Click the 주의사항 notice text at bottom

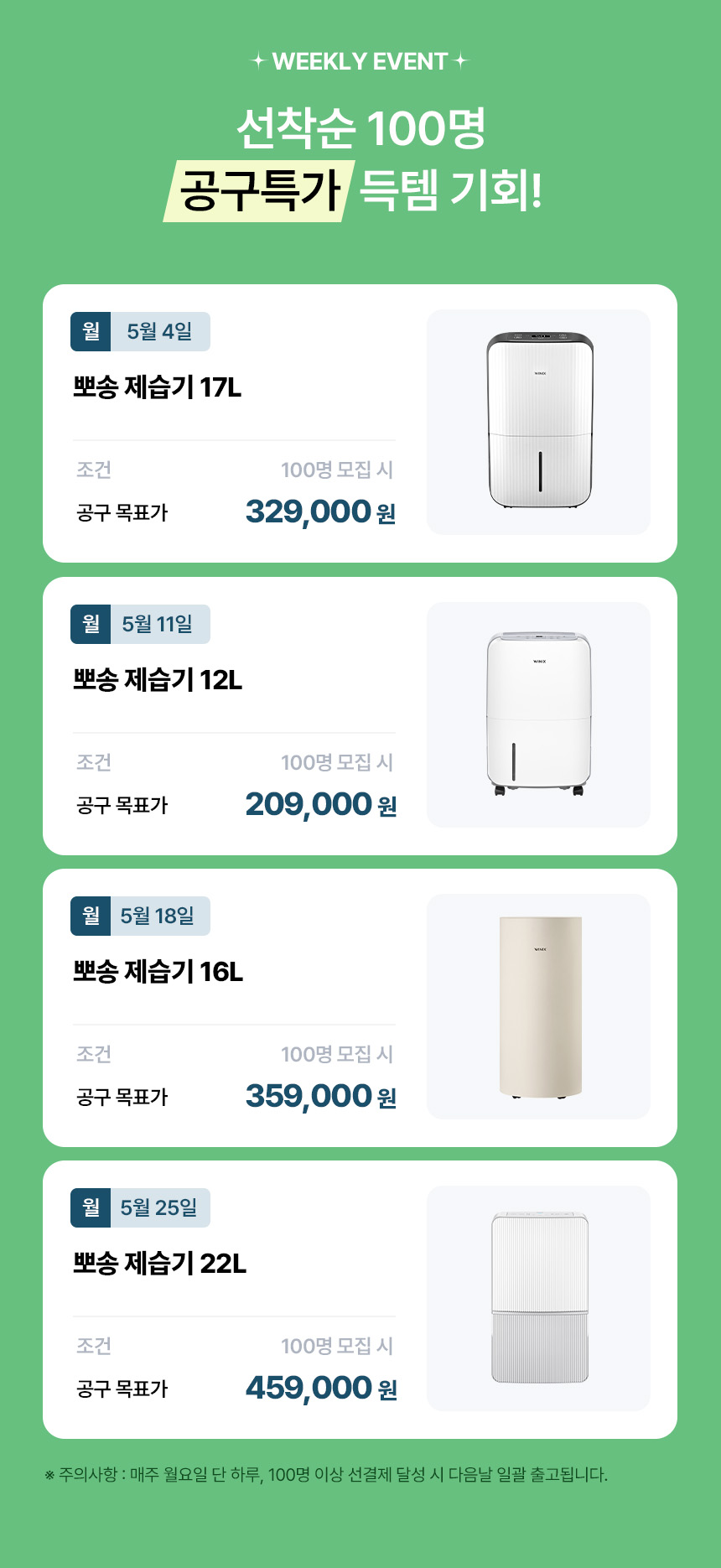click(x=327, y=1475)
